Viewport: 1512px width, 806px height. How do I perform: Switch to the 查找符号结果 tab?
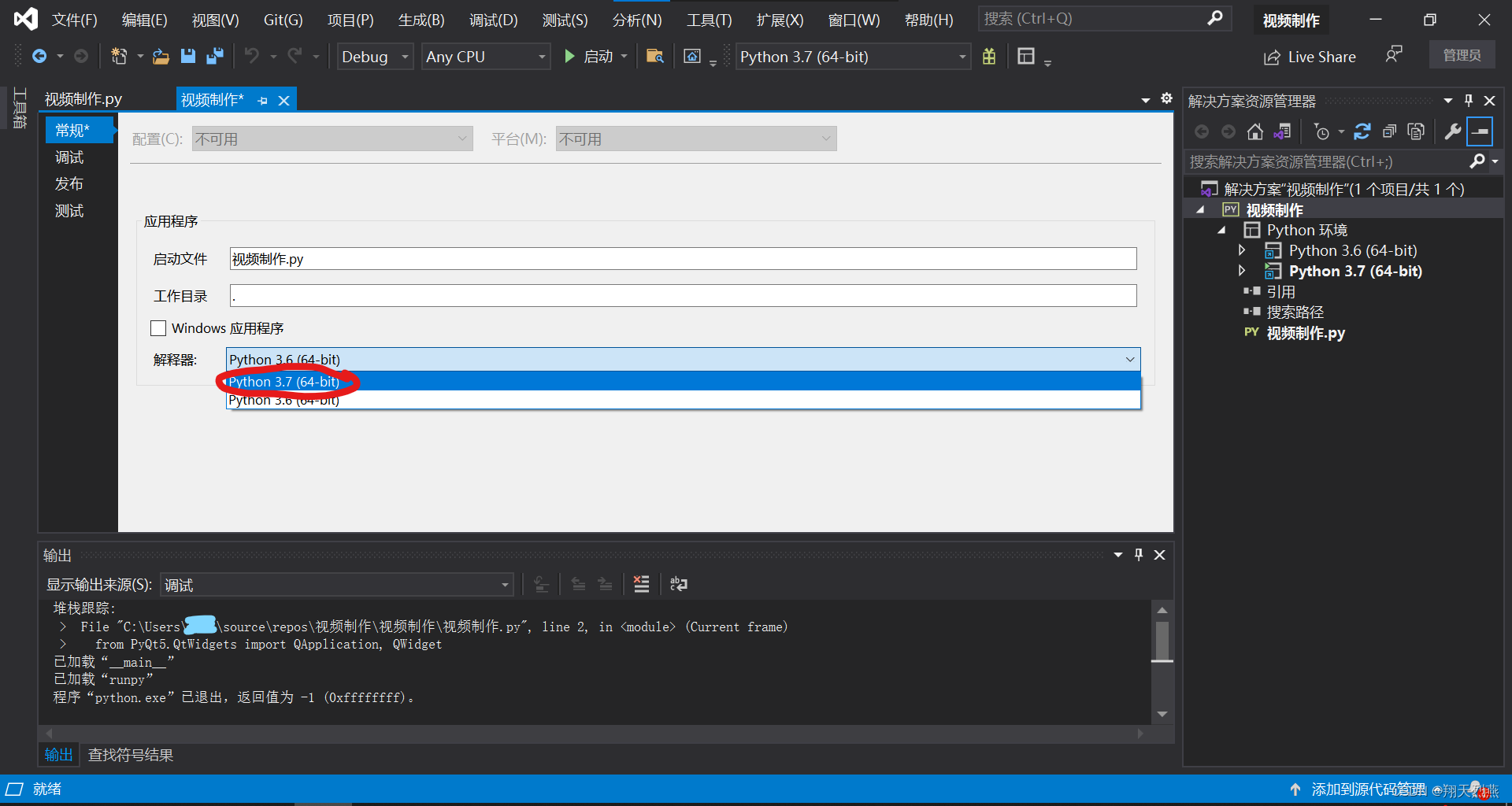click(131, 755)
